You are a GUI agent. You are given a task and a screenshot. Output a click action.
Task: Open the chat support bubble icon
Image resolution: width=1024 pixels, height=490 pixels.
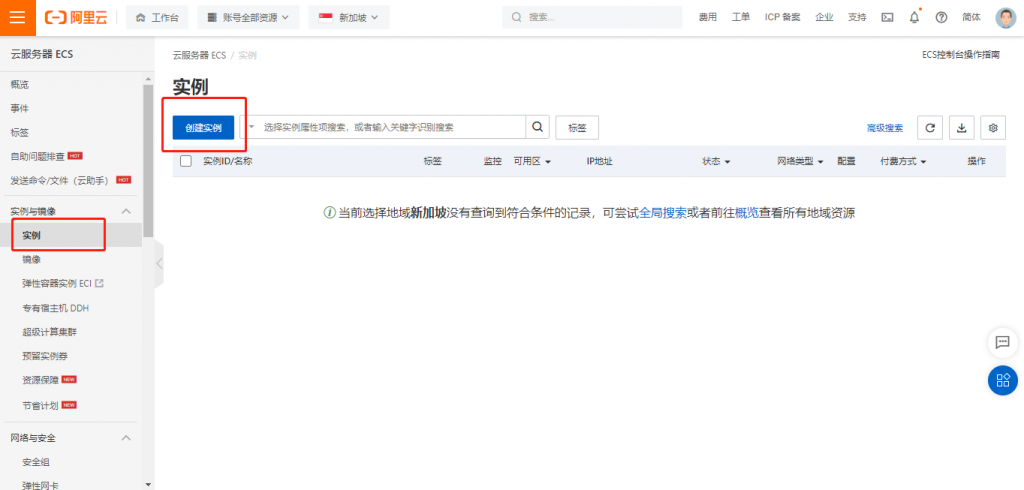(1002, 342)
